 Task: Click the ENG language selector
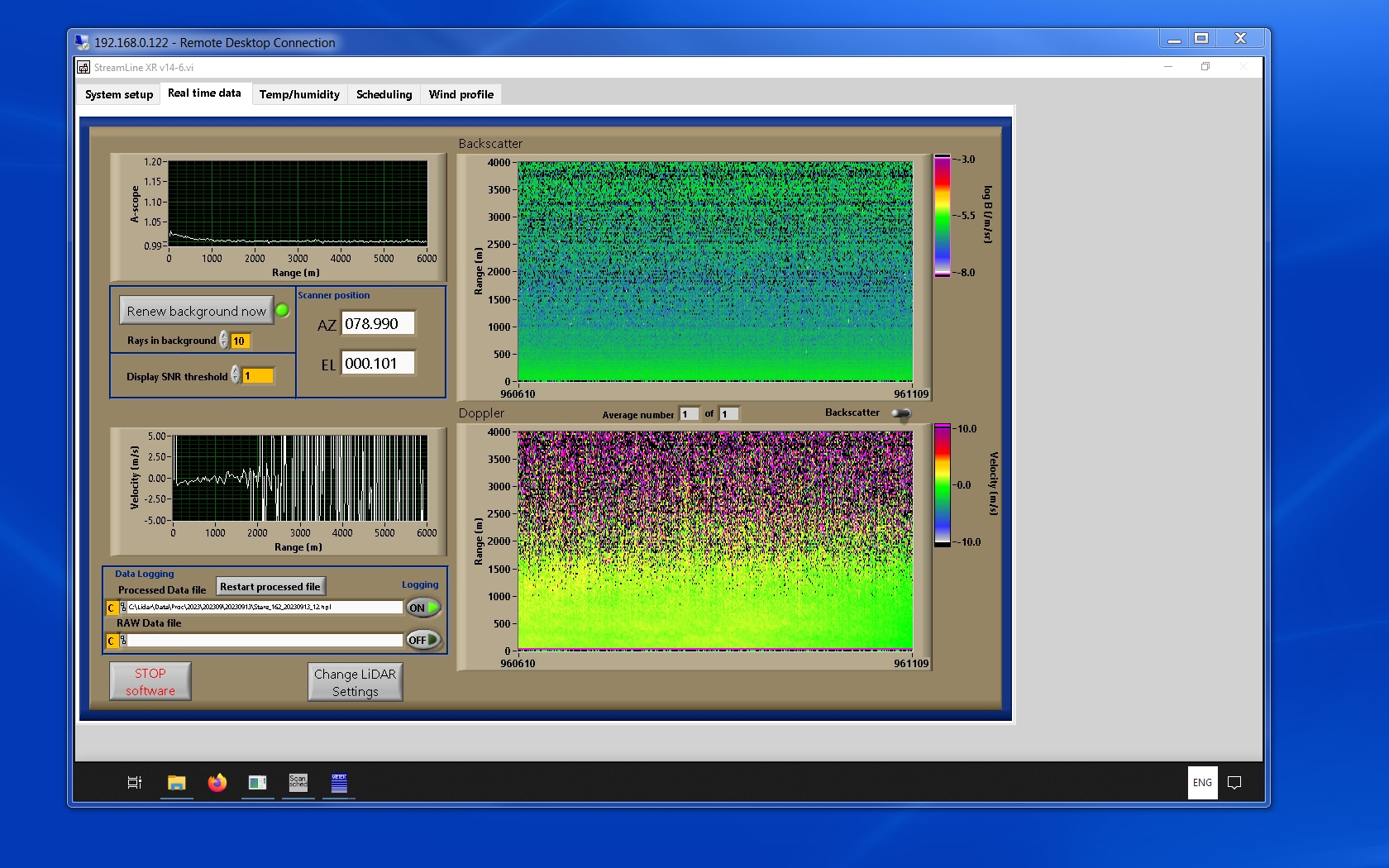pos(1202,783)
